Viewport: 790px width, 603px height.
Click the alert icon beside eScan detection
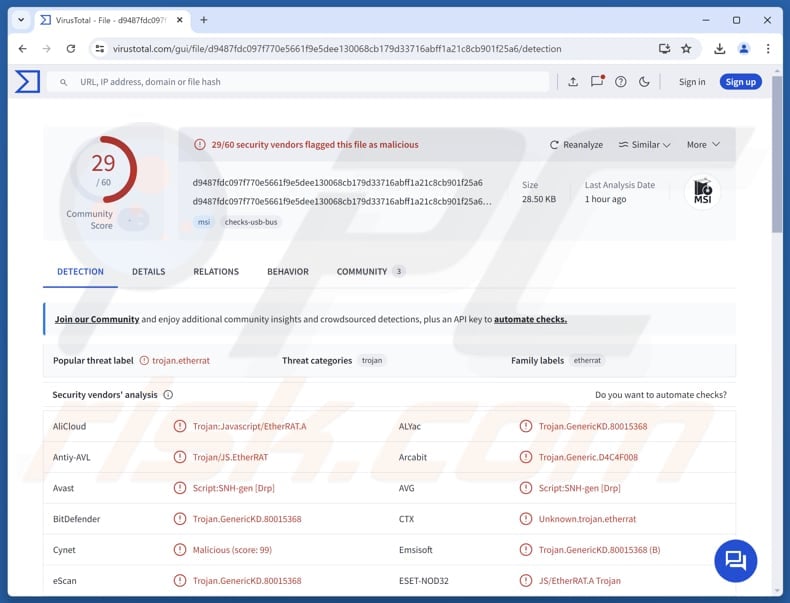tap(179, 581)
